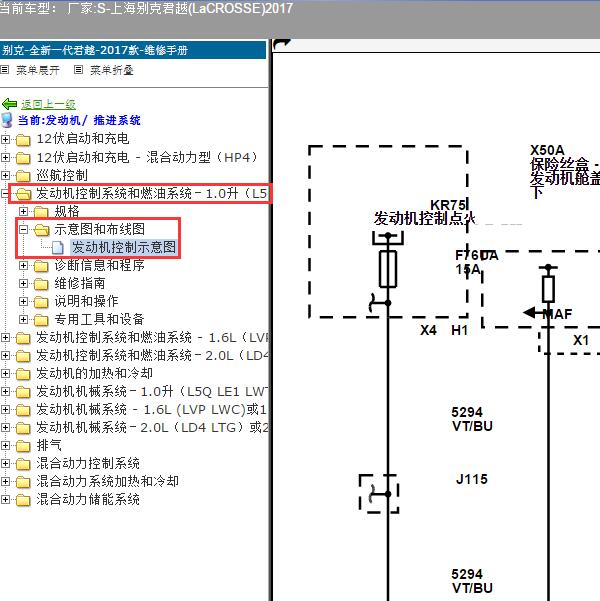Image resolution: width=600 pixels, height=601 pixels.
Task: Expand the 混合动力控制系统 node
Action: coord(5,463)
